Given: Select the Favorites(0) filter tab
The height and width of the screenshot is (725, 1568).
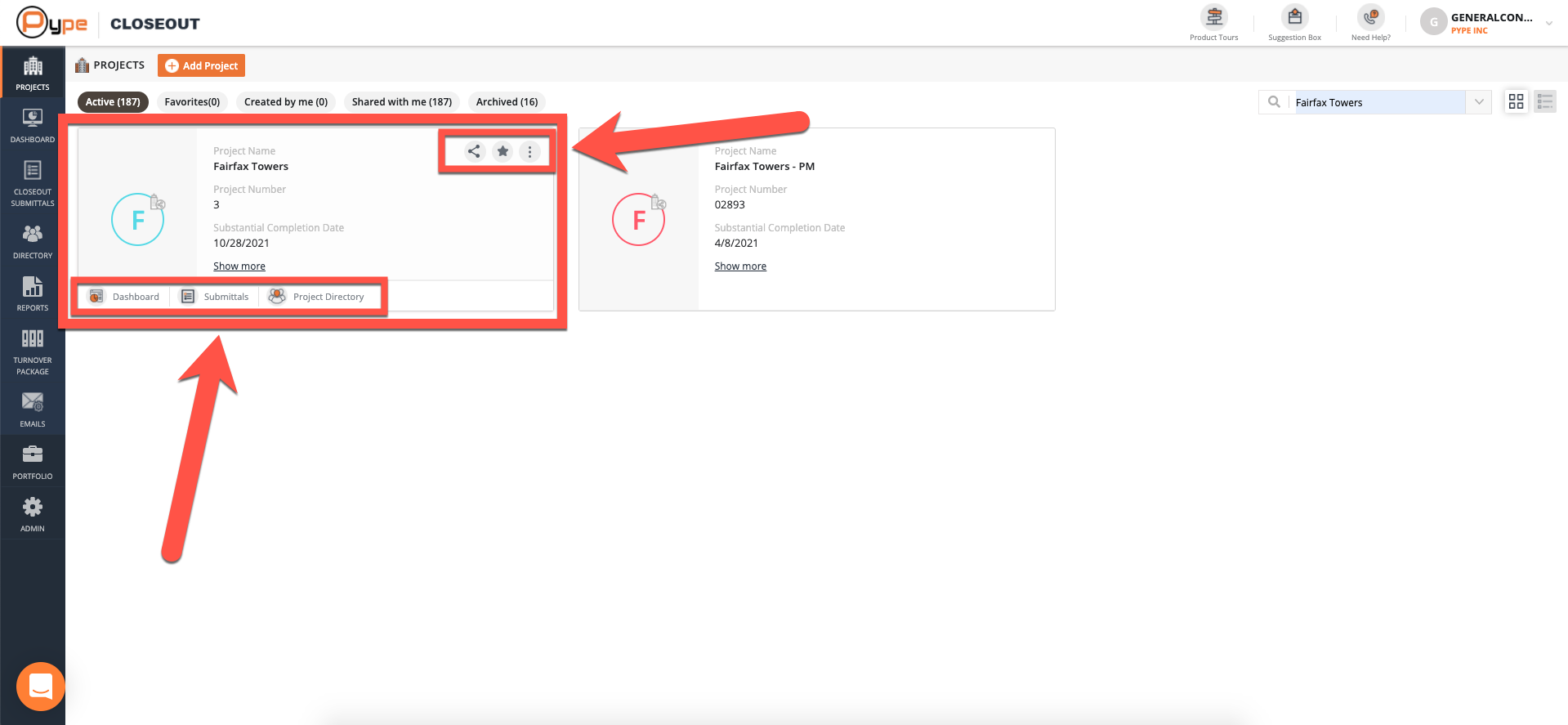Looking at the screenshot, I should (192, 102).
